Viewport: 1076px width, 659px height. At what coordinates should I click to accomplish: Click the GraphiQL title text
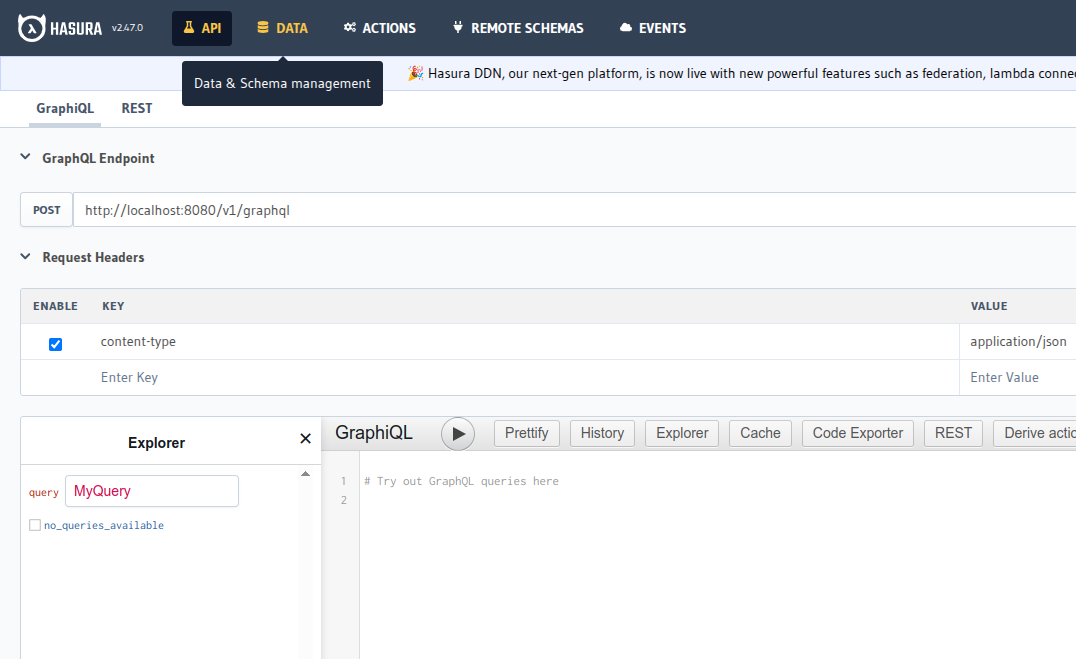tap(373, 432)
